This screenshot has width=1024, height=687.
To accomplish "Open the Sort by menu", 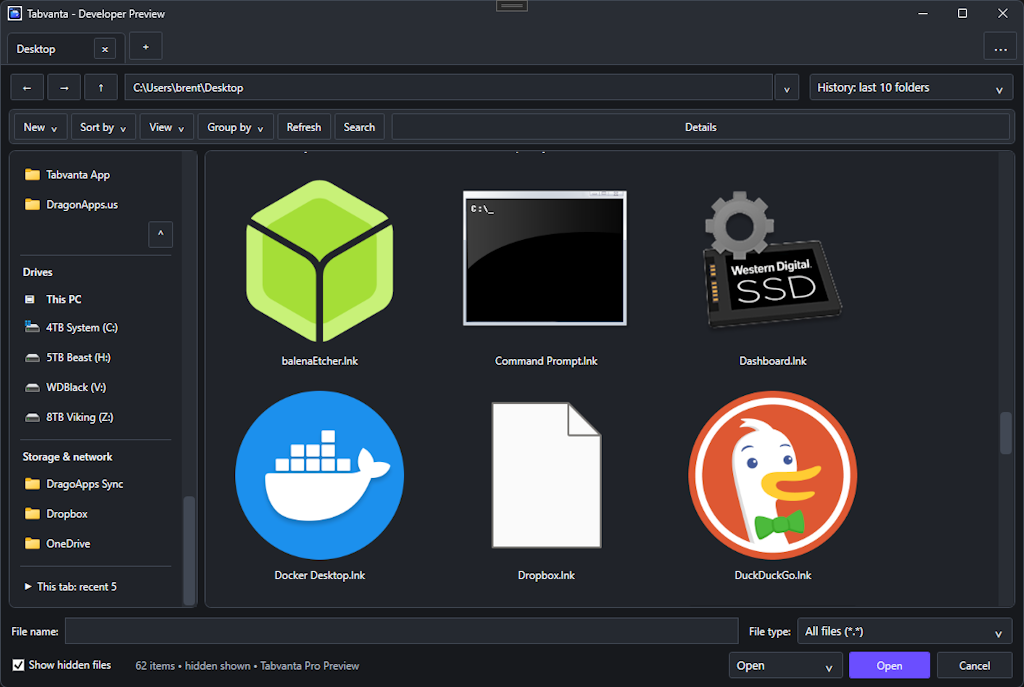I will [103, 127].
